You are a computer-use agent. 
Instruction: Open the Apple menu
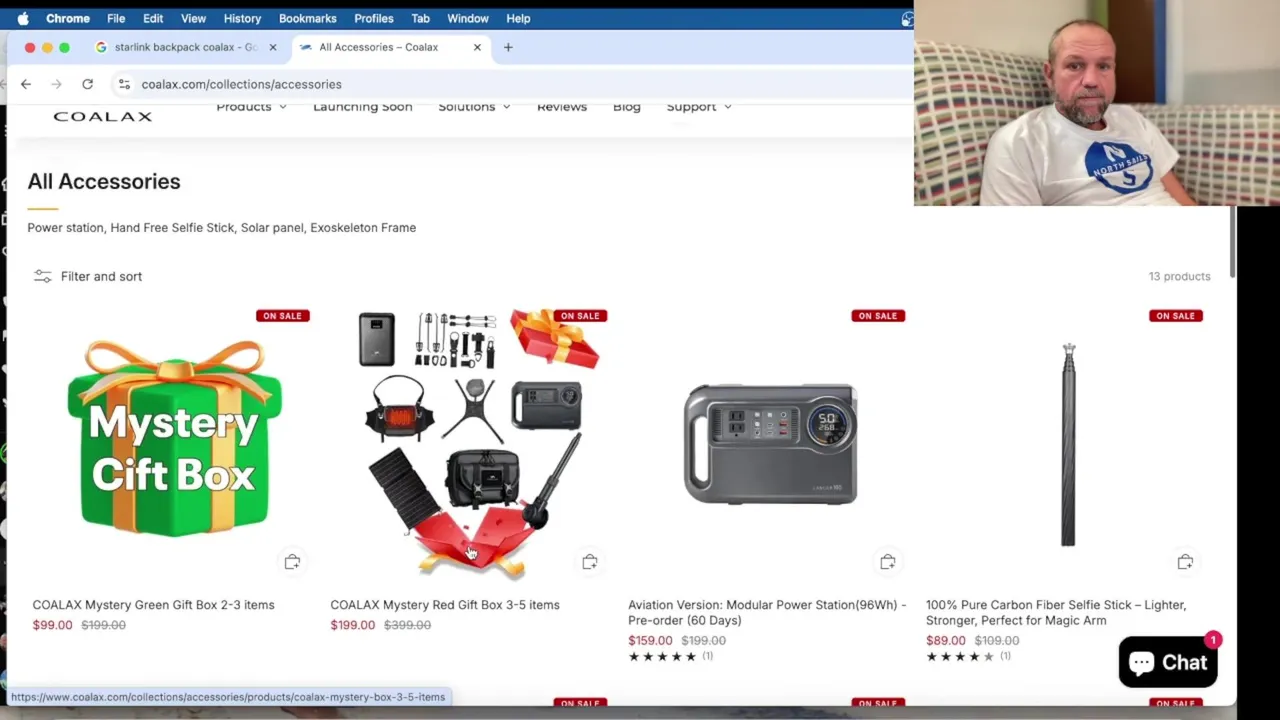(23, 18)
